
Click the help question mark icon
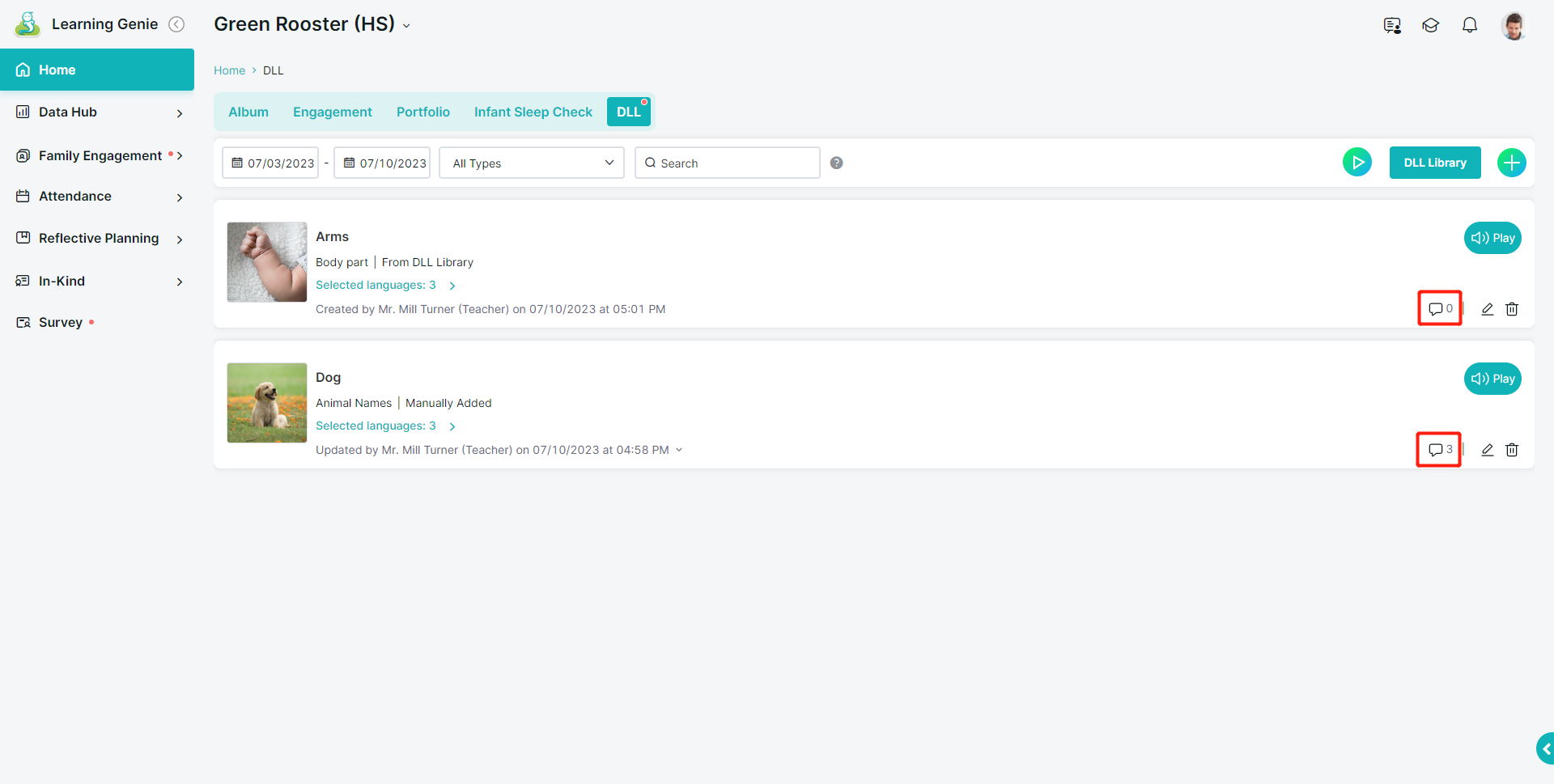coord(836,163)
